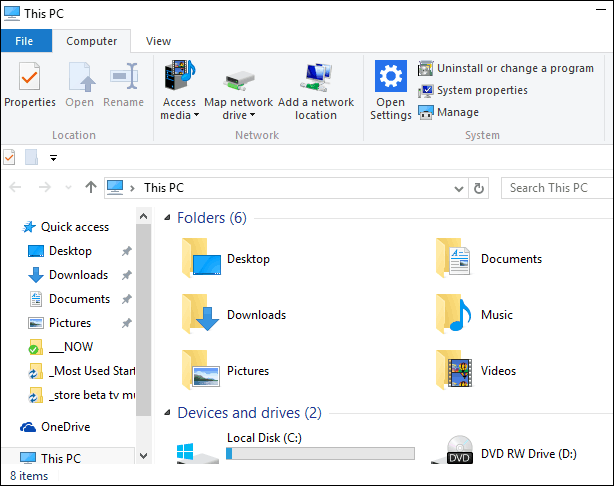Unpin Documents using its pin icon

(126, 299)
